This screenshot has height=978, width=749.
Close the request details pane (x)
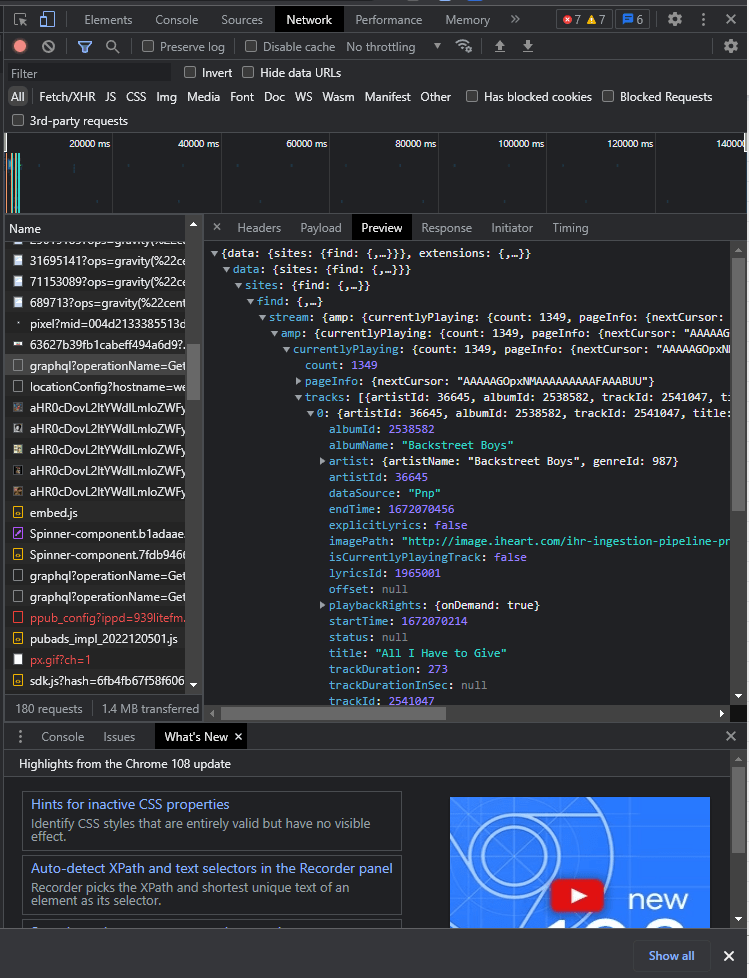[216, 227]
